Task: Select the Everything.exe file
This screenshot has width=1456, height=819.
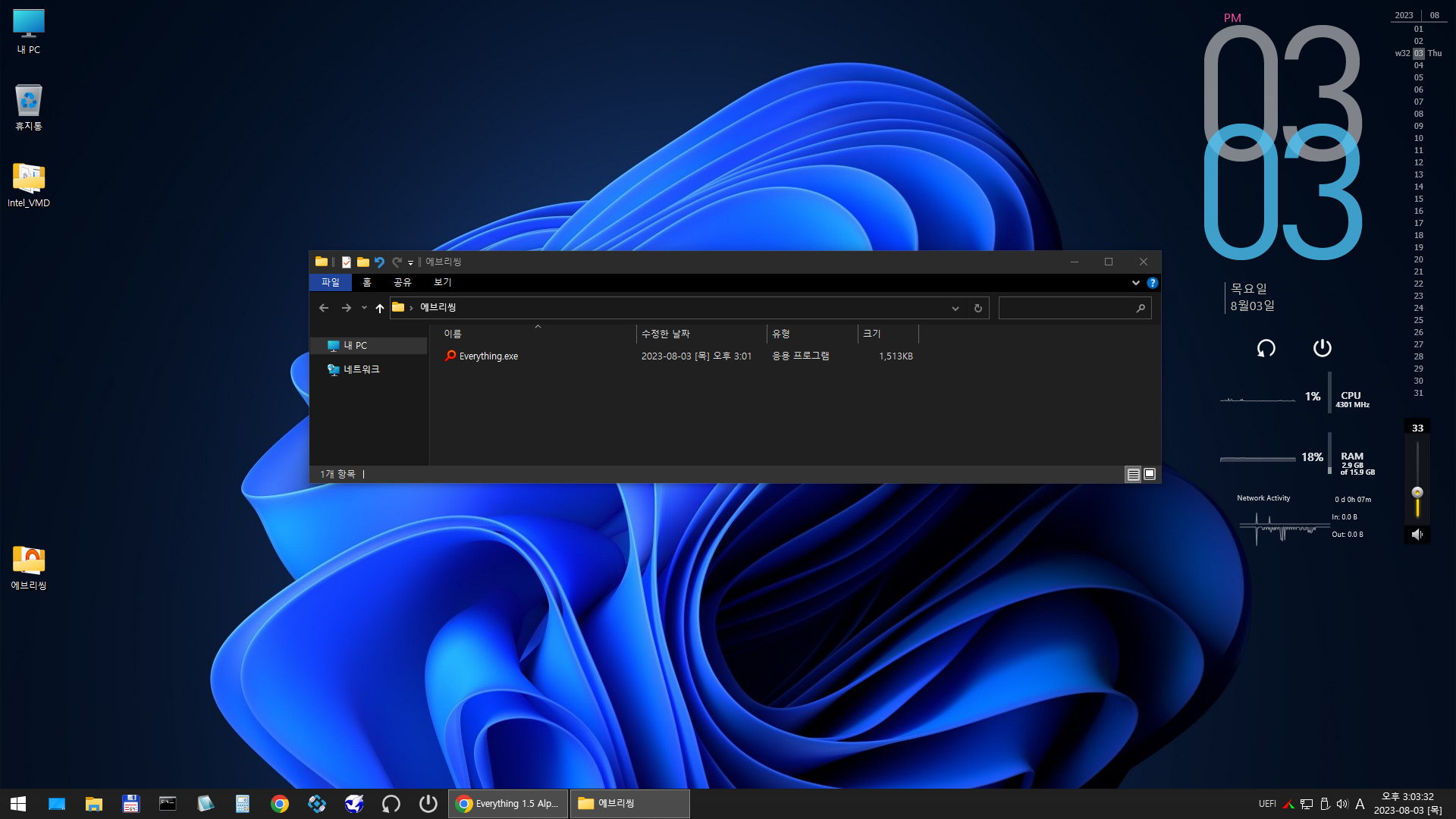Action: pyautogui.click(x=488, y=356)
